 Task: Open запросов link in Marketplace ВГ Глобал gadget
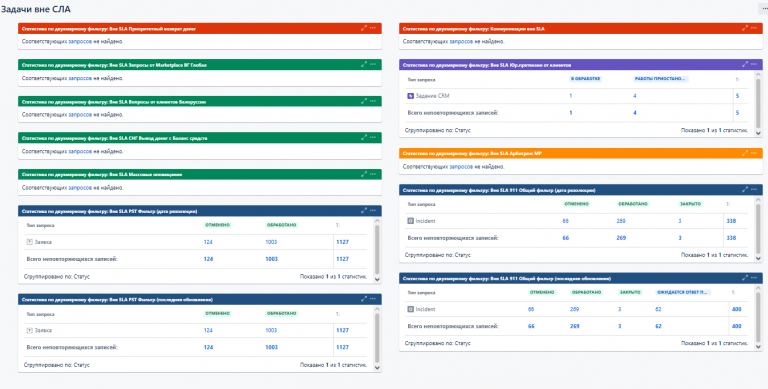(80, 78)
